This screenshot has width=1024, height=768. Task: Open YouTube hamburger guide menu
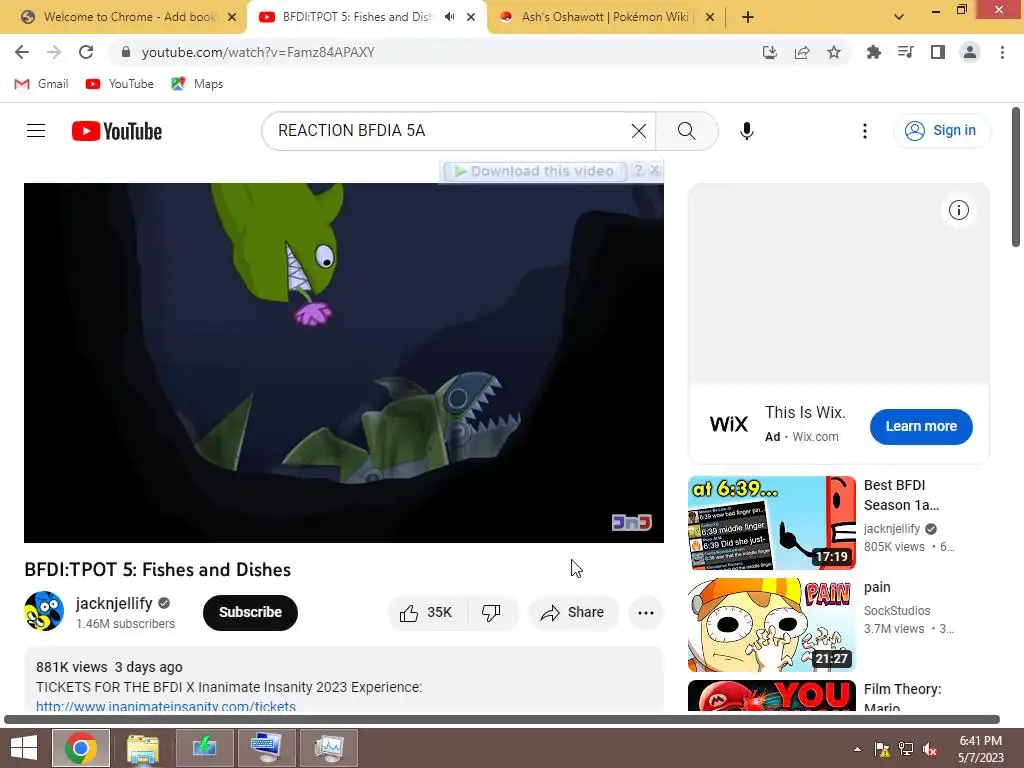point(36,131)
